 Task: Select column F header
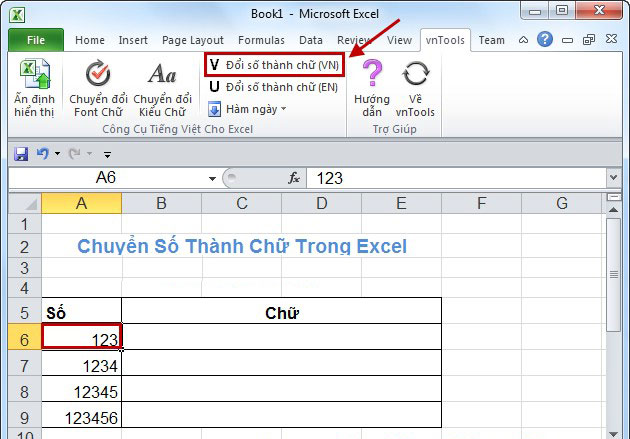point(481,203)
